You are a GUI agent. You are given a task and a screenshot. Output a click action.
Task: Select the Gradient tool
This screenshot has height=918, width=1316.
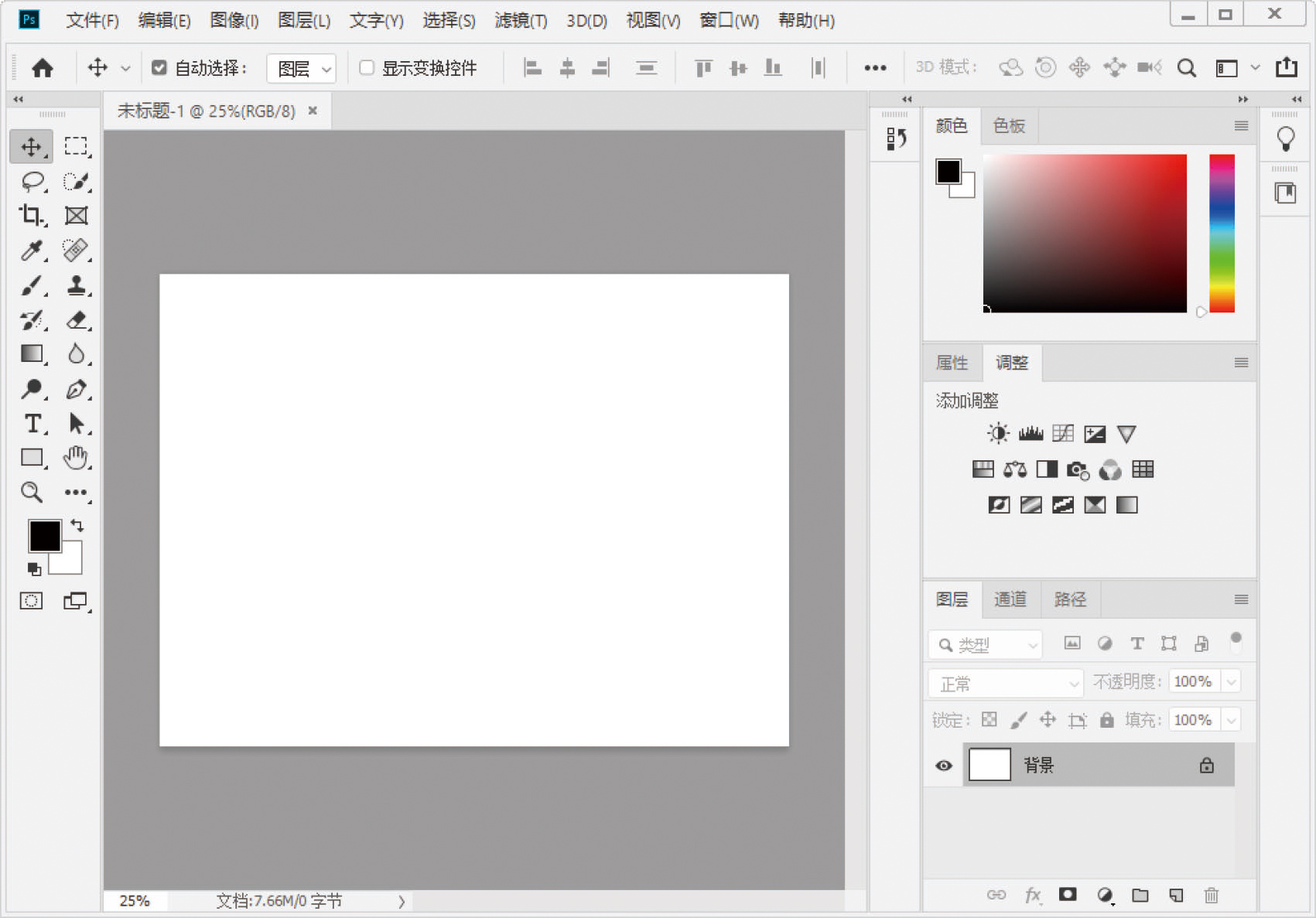[x=32, y=353]
